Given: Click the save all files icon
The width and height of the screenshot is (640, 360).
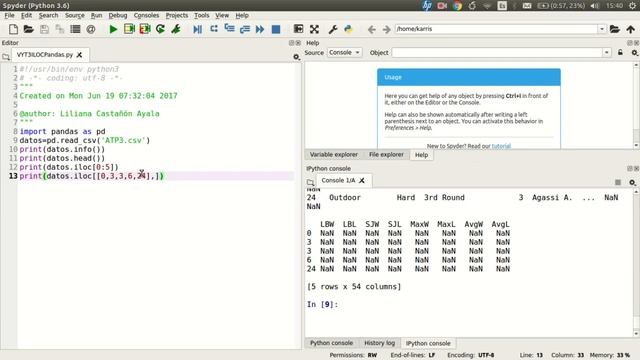Looking at the screenshot, I should point(60,29).
